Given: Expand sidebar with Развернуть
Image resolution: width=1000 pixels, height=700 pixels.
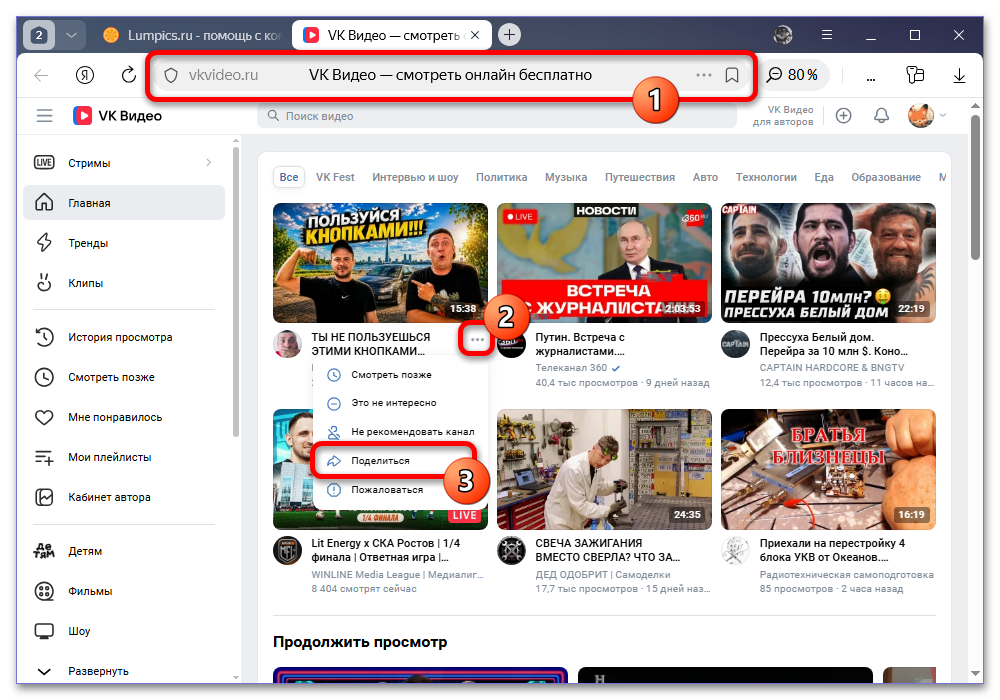Looking at the screenshot, I should (124, 671).
